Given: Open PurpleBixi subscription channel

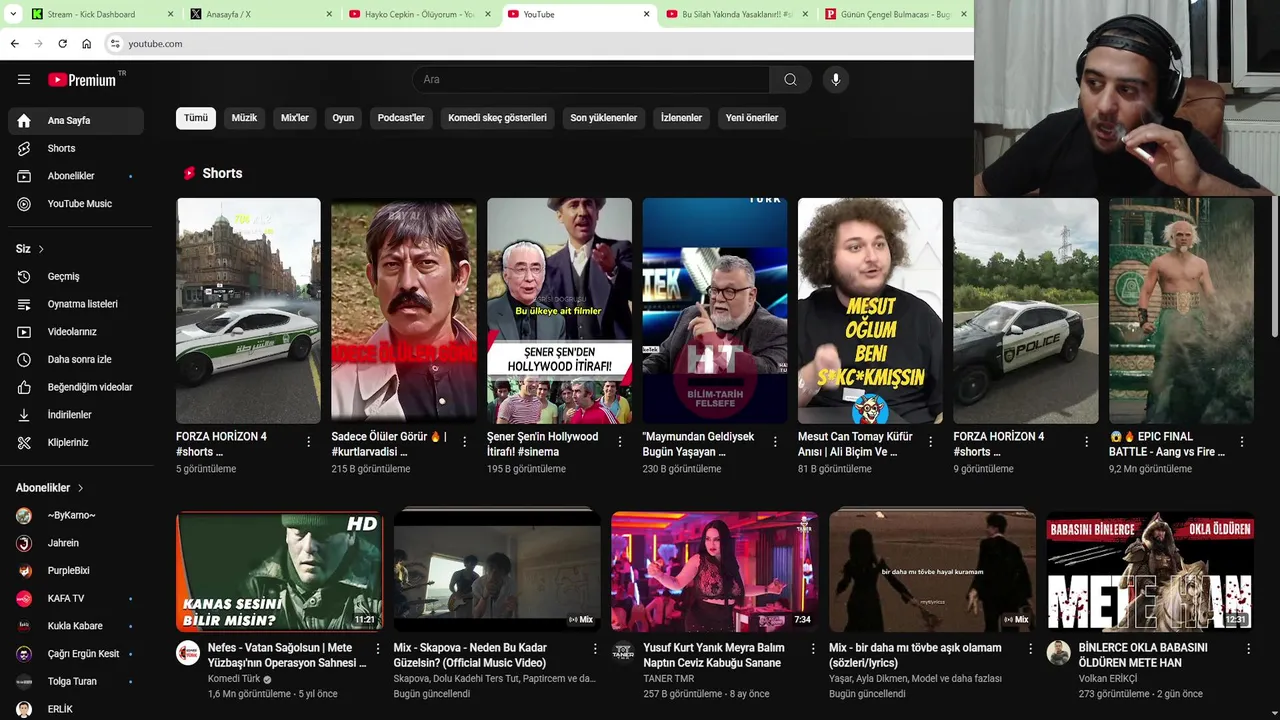Looking at the screenshot, I should (76, 571).
